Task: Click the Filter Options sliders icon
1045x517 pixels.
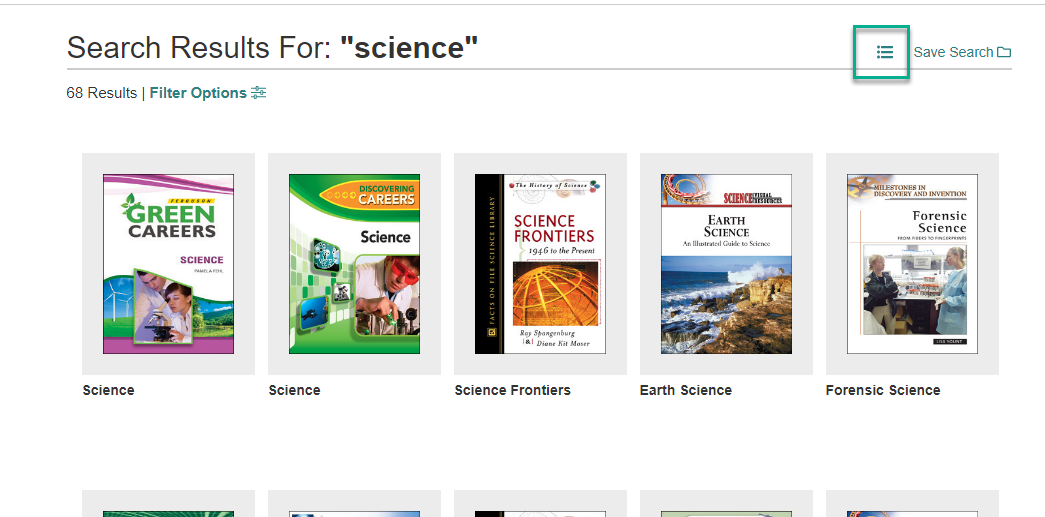Action: coord(259,93)
